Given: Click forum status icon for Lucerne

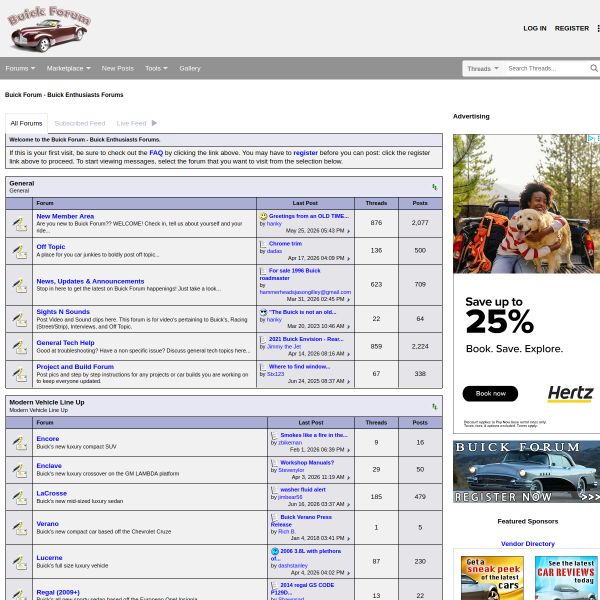Looking at the screenshot, I should tap(19, 562).
